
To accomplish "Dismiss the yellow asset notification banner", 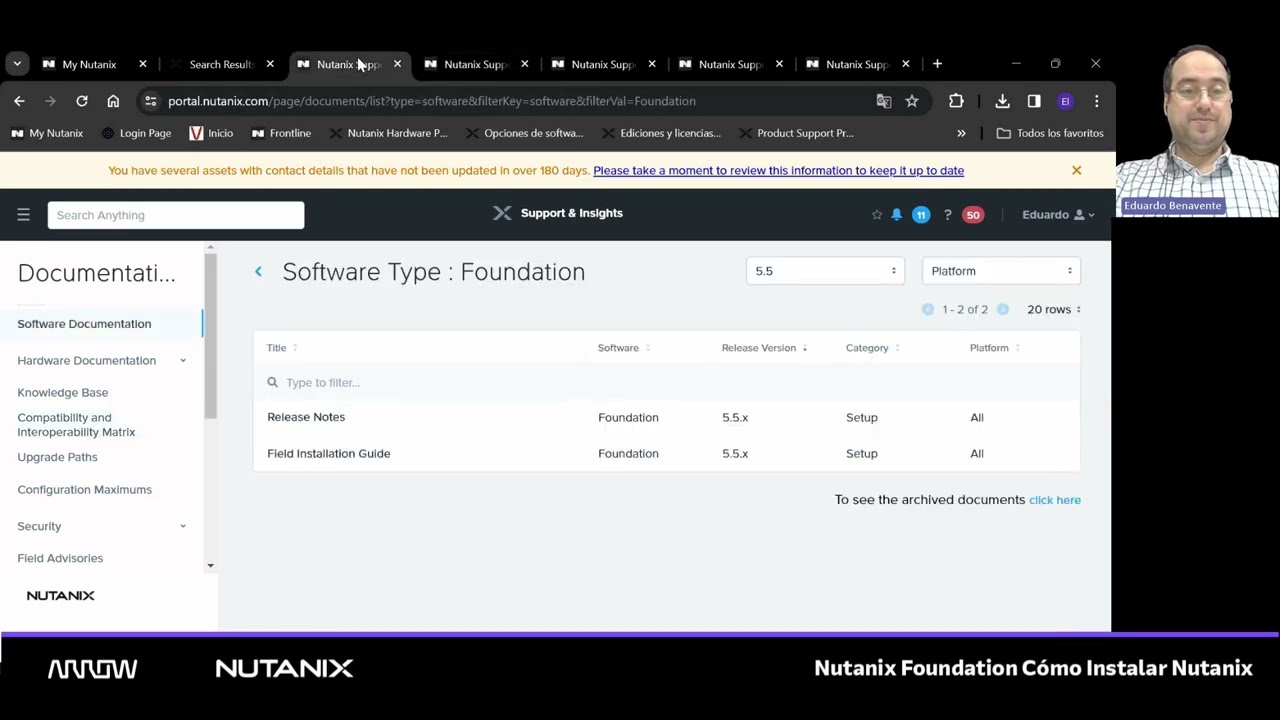I will coord(1076,170).
